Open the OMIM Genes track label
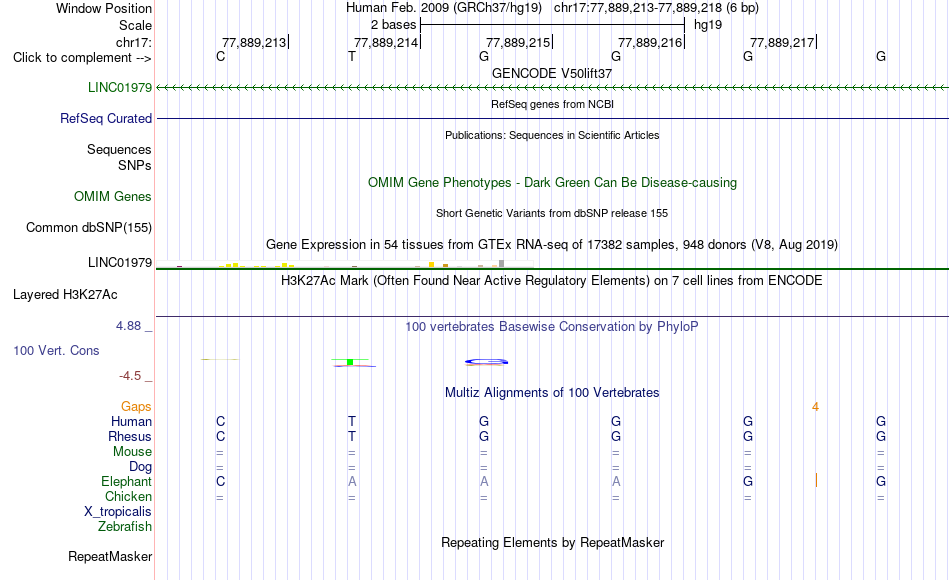 tap(113, 196)
